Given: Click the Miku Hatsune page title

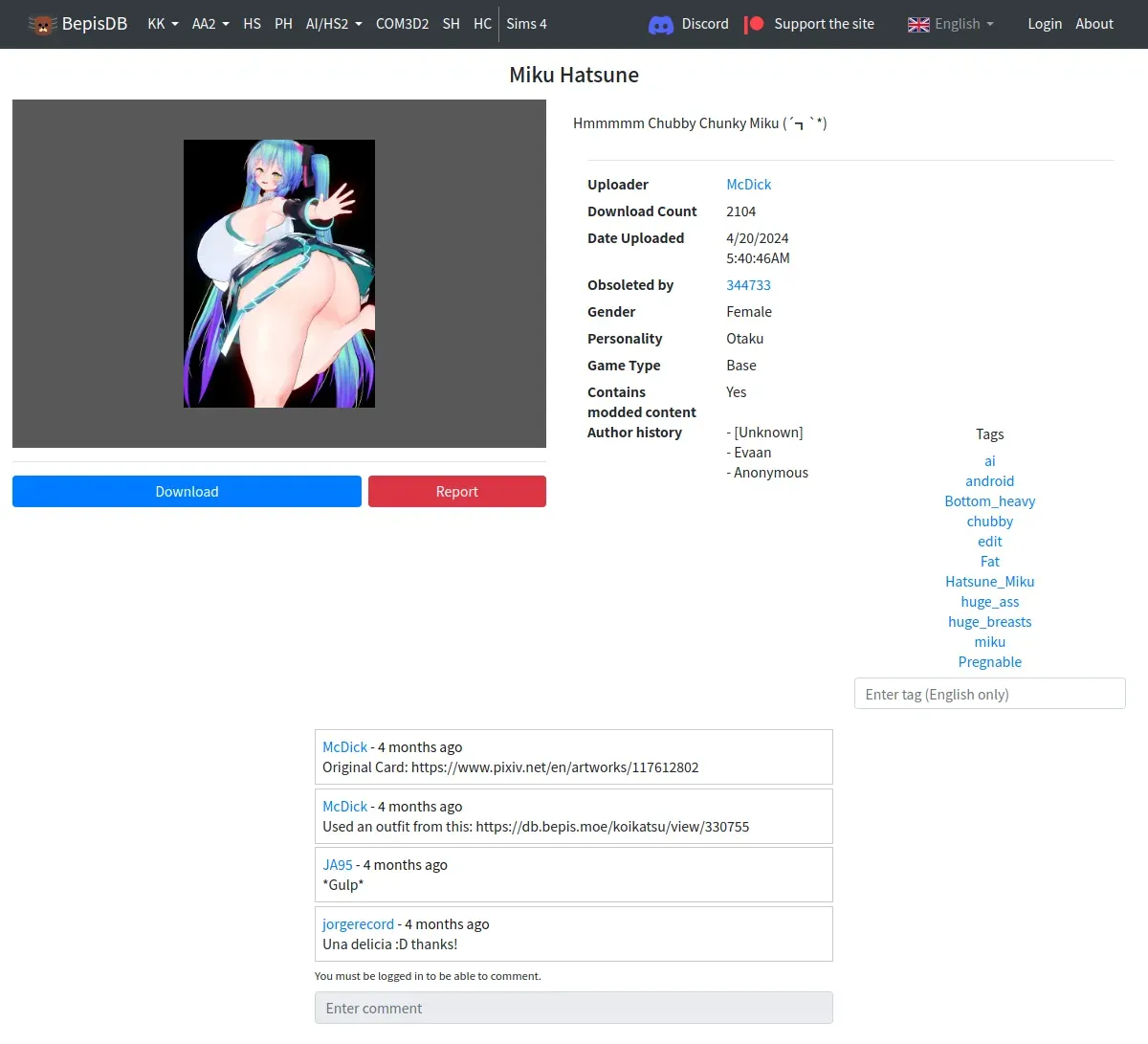Looking at the screenshot, I should pos(574,75).
